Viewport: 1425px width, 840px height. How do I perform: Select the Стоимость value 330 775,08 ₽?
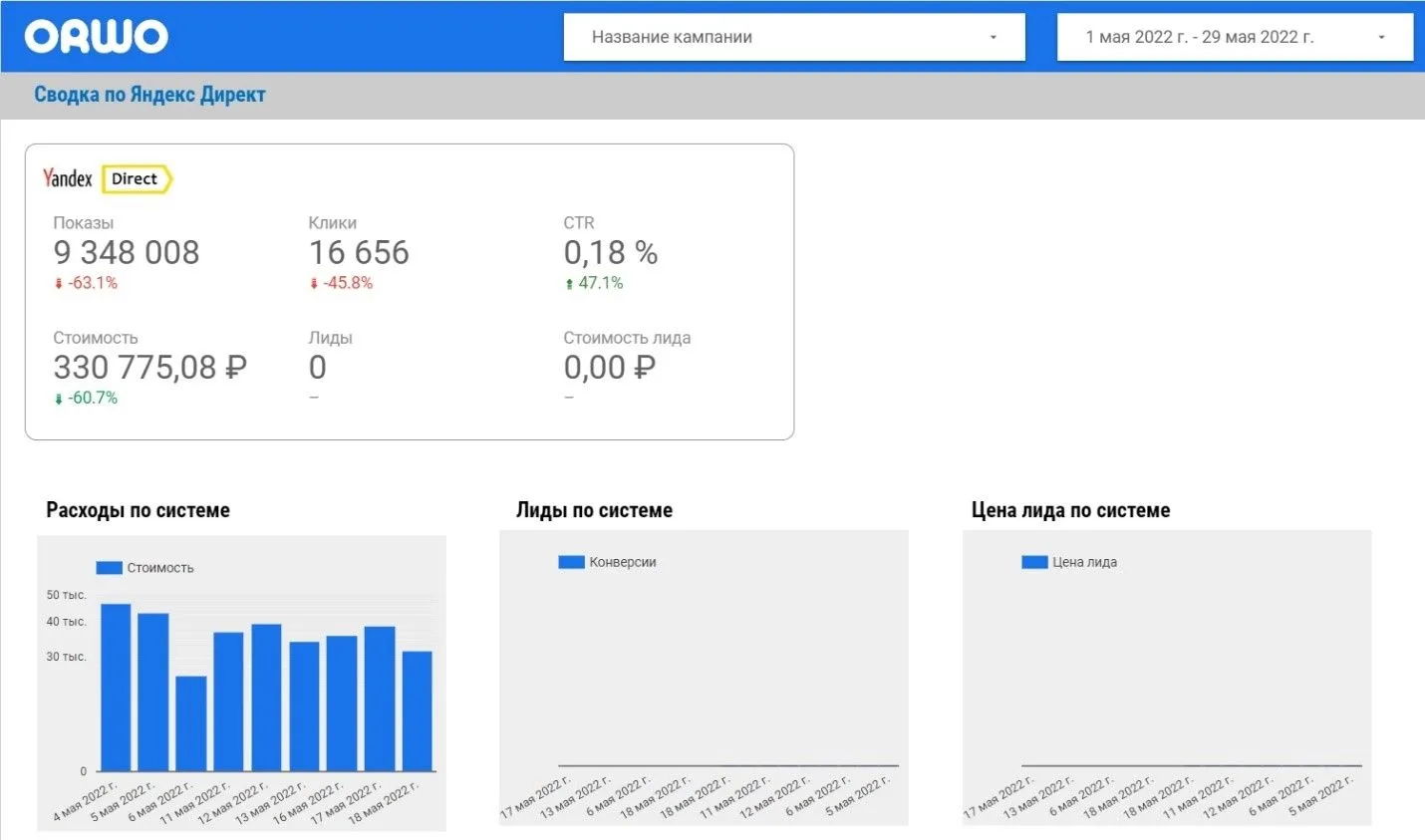click(150, 368)
